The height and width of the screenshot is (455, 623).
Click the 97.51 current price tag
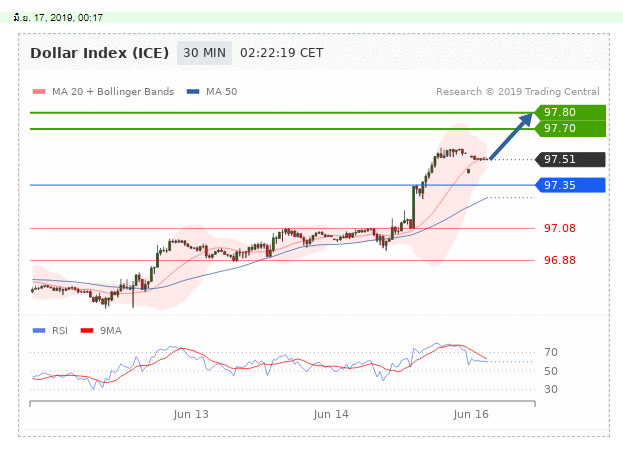tap(571, 159)
